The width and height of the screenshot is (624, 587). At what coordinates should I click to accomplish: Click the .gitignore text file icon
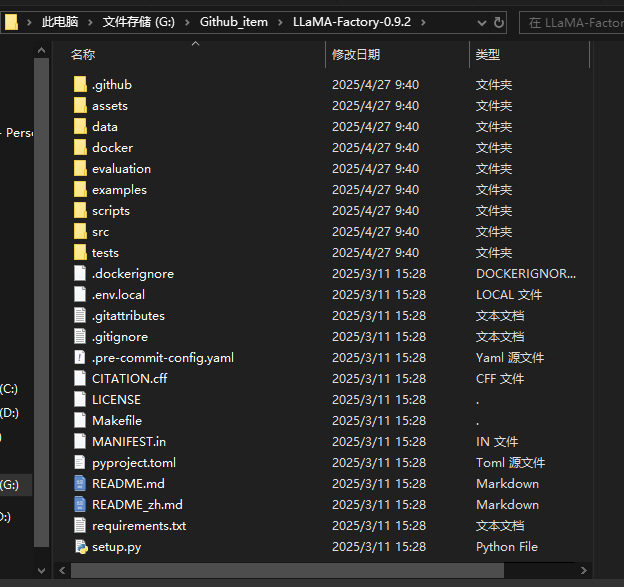[80, 337]
